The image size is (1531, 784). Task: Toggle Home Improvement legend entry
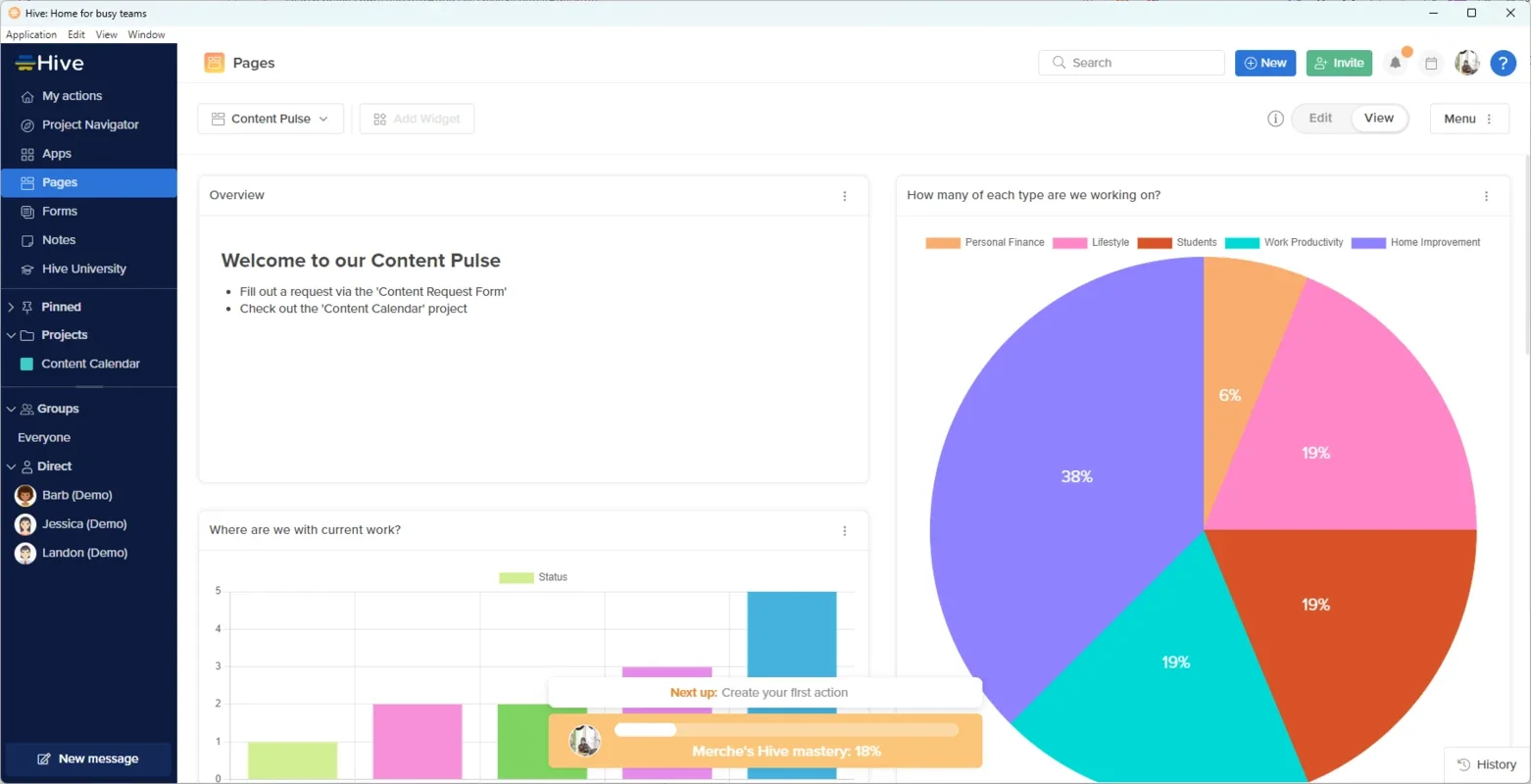click(1416, 242)
